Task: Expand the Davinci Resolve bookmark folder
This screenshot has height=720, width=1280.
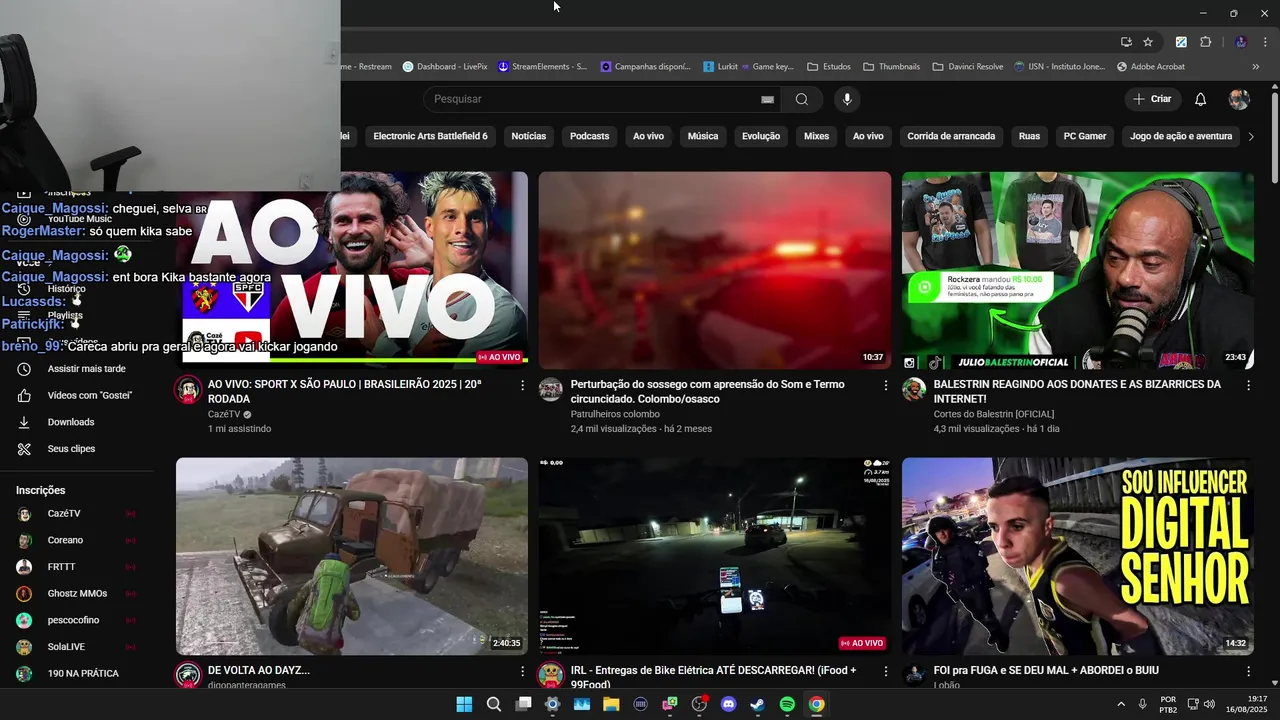Action: (968, 67)
